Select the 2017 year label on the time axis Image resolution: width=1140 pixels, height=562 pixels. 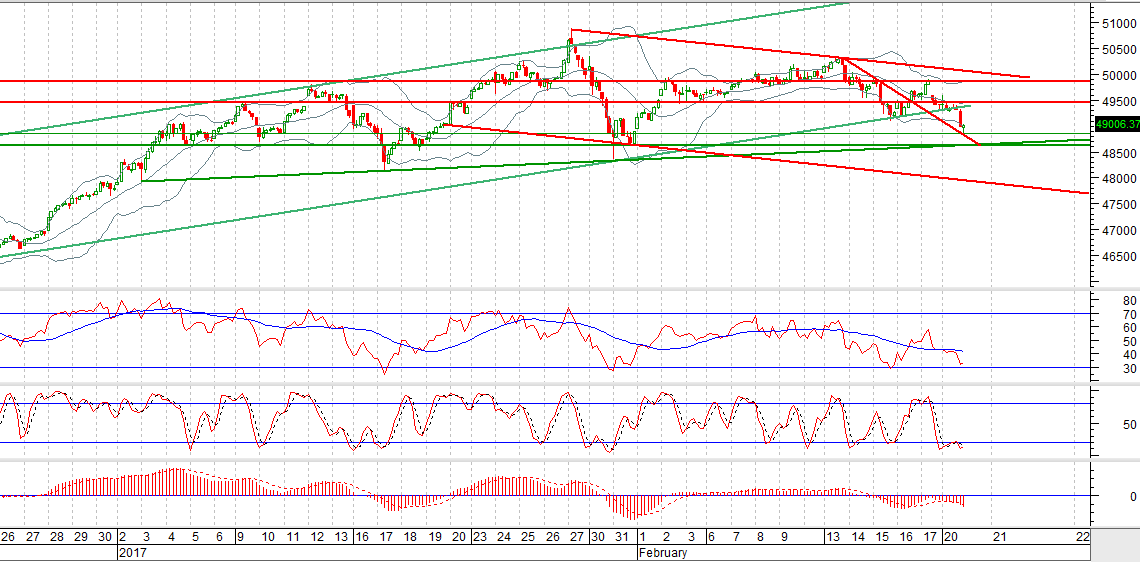(131, 552)
